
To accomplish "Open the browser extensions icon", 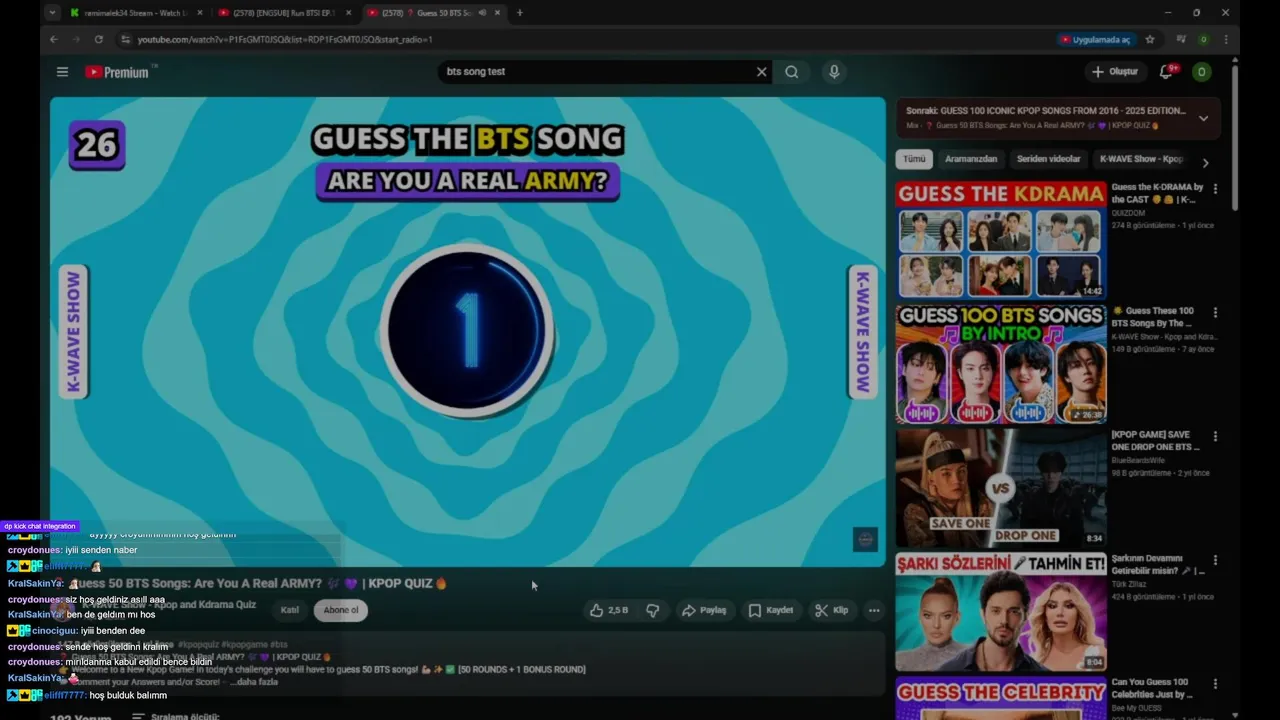I will 1181,39.
